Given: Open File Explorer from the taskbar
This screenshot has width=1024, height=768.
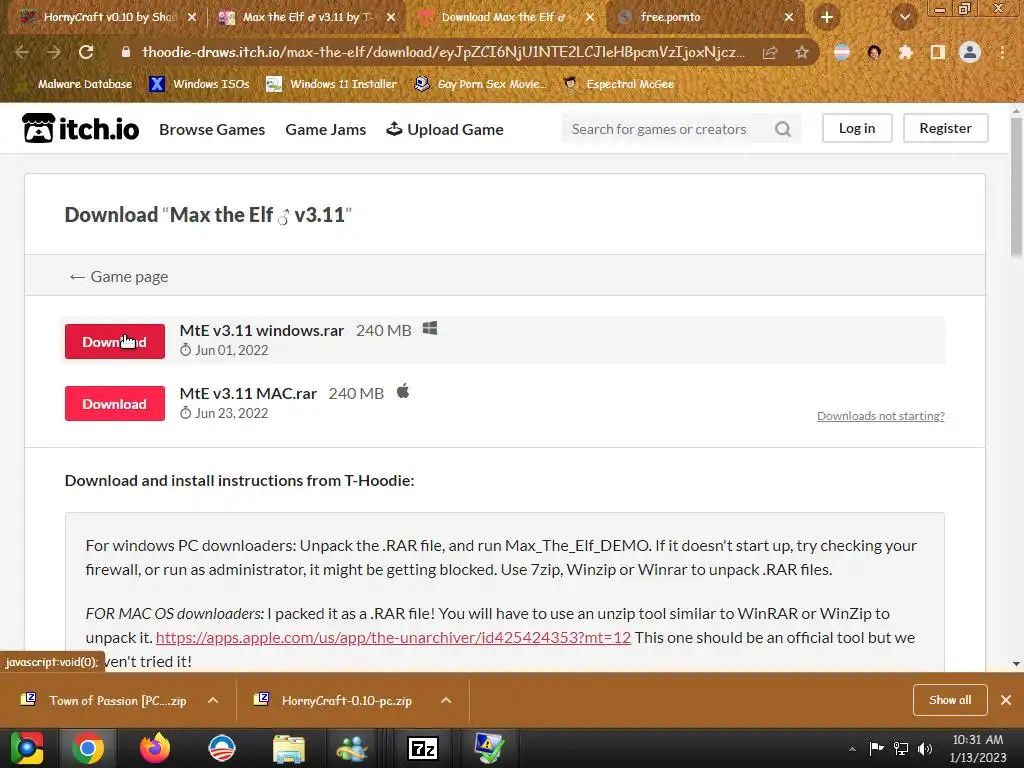Looking at the screenshot, I should coord(288,748).
